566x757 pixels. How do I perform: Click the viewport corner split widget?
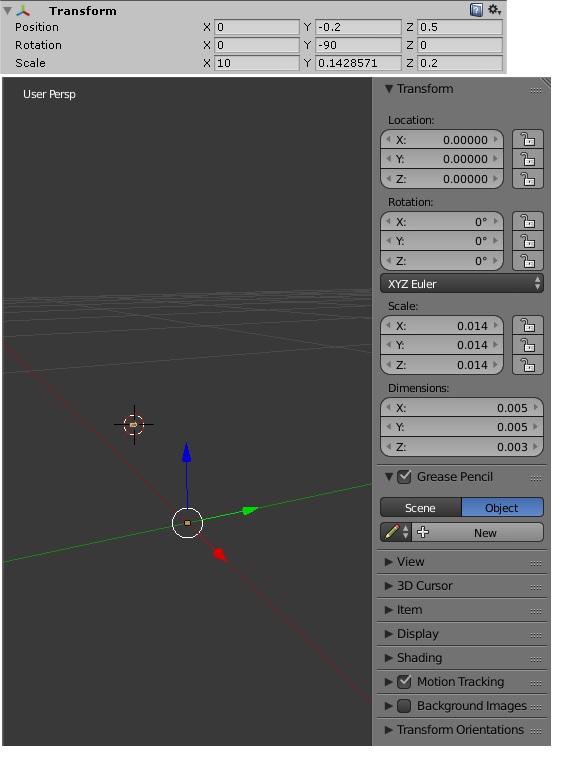545,83
